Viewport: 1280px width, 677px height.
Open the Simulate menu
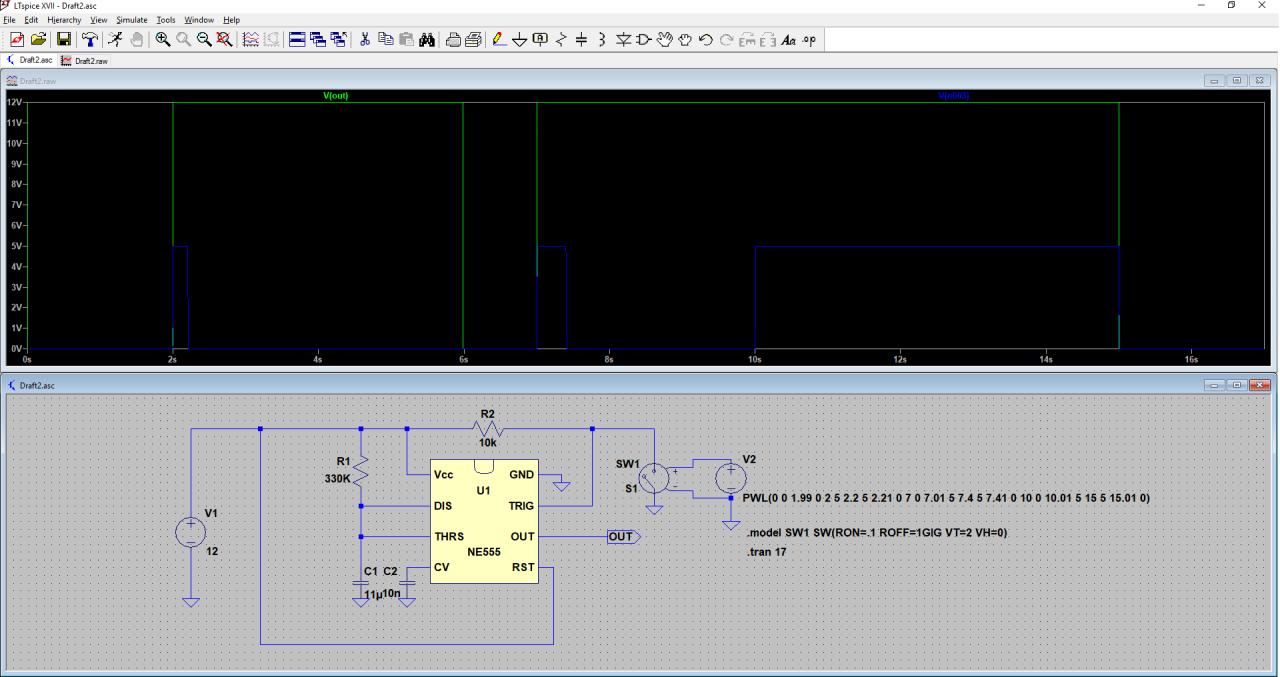[x=131, y=20]
